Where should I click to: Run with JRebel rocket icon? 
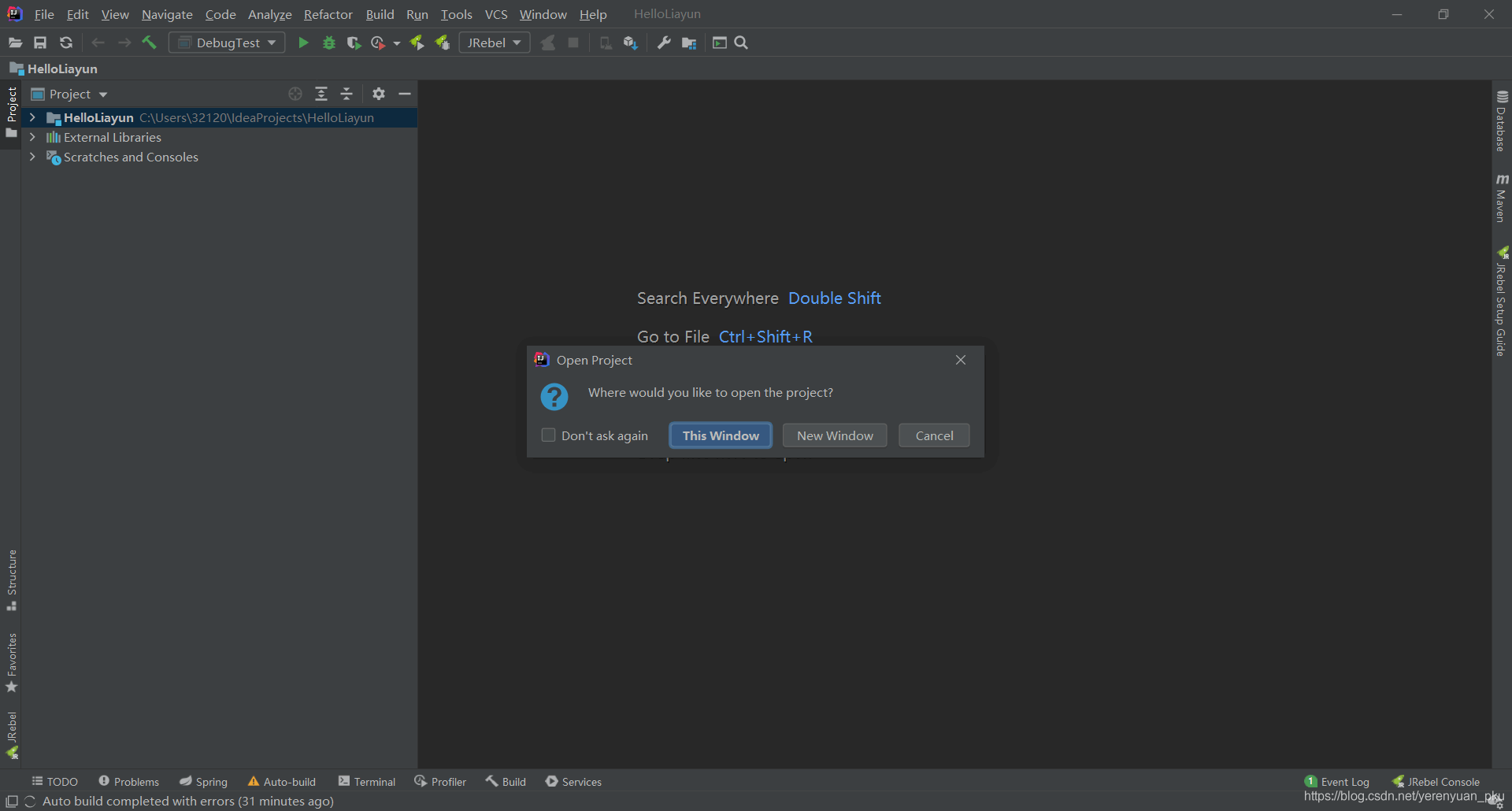417,43
